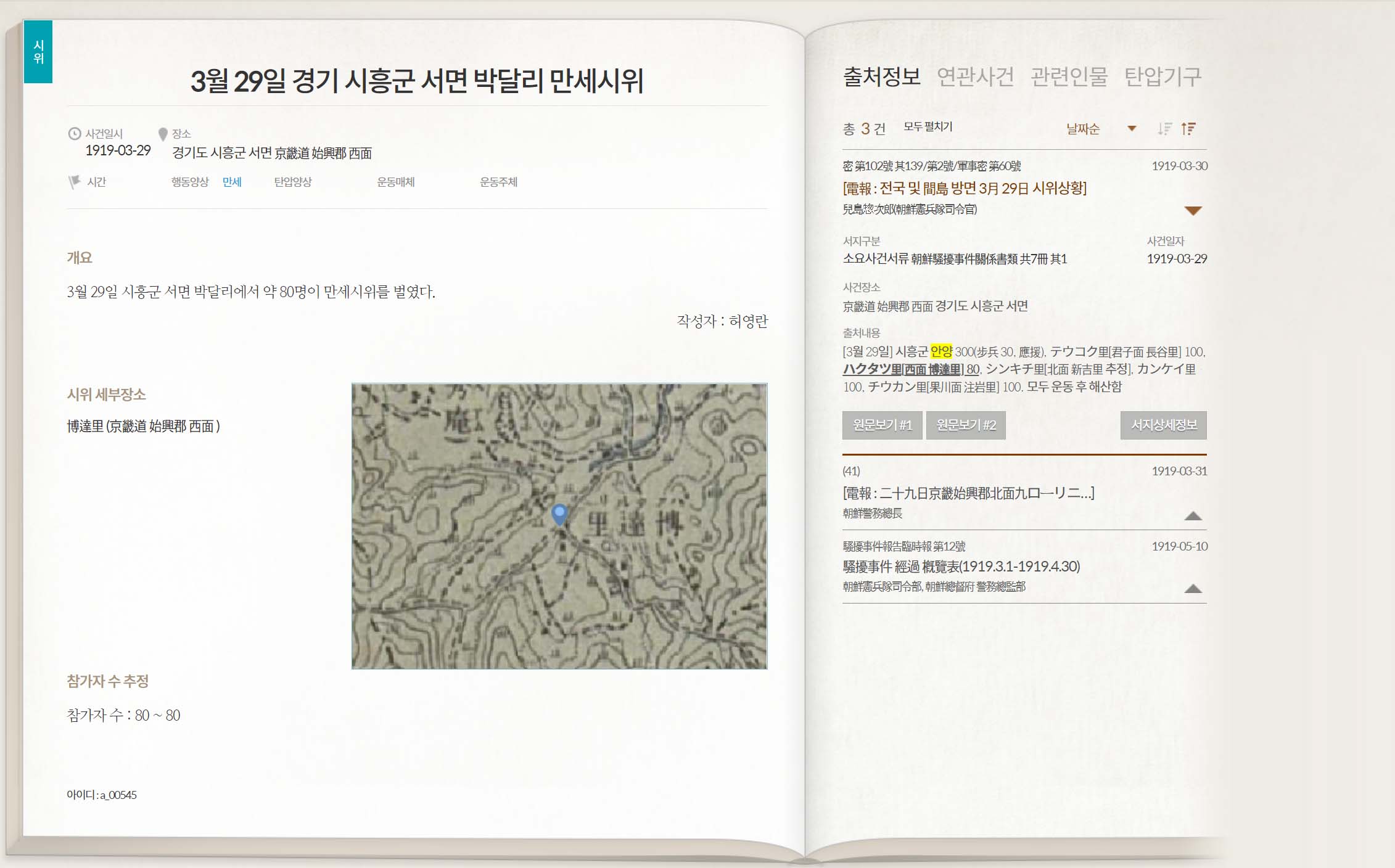The height and width of the screenshot is (868, 1395).
Task: Click the descending sort order icon
Action: 1164,129
